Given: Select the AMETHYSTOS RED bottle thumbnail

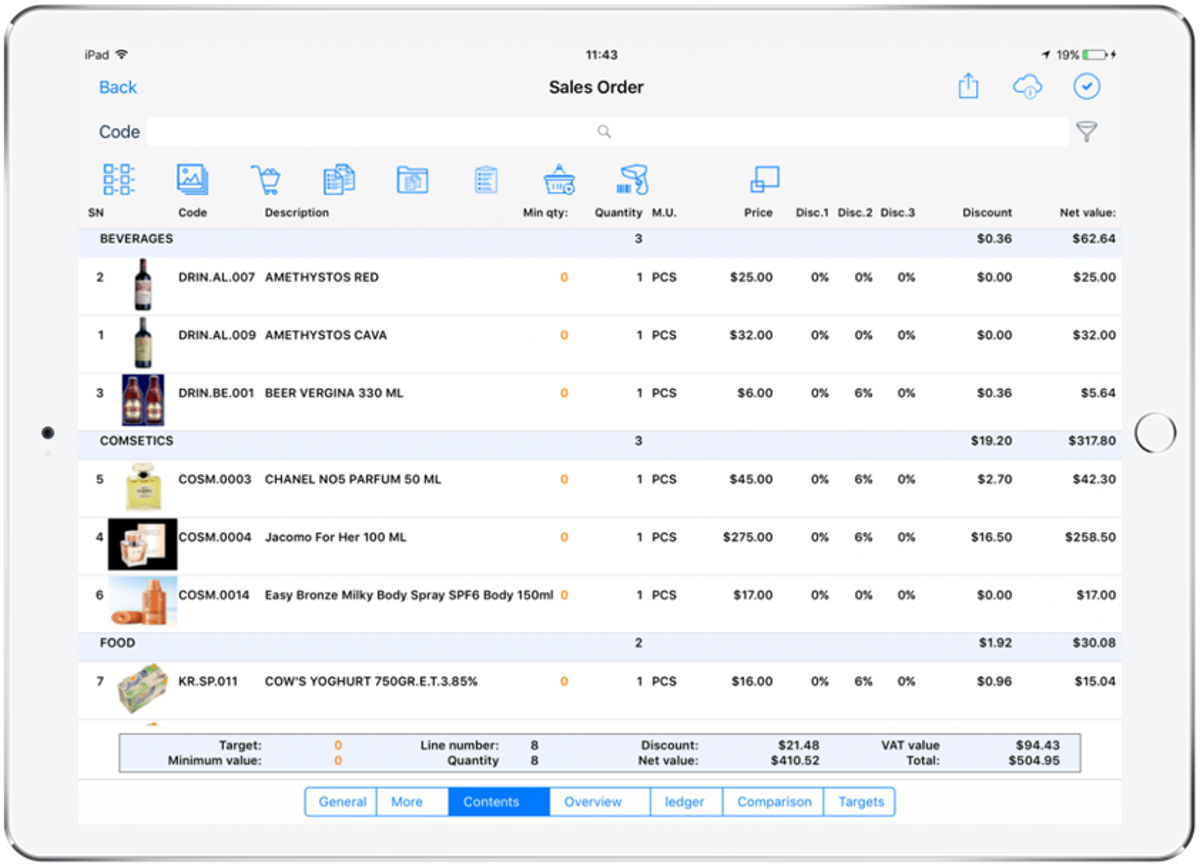Looking at the screenshot, I should pos(144,286).
